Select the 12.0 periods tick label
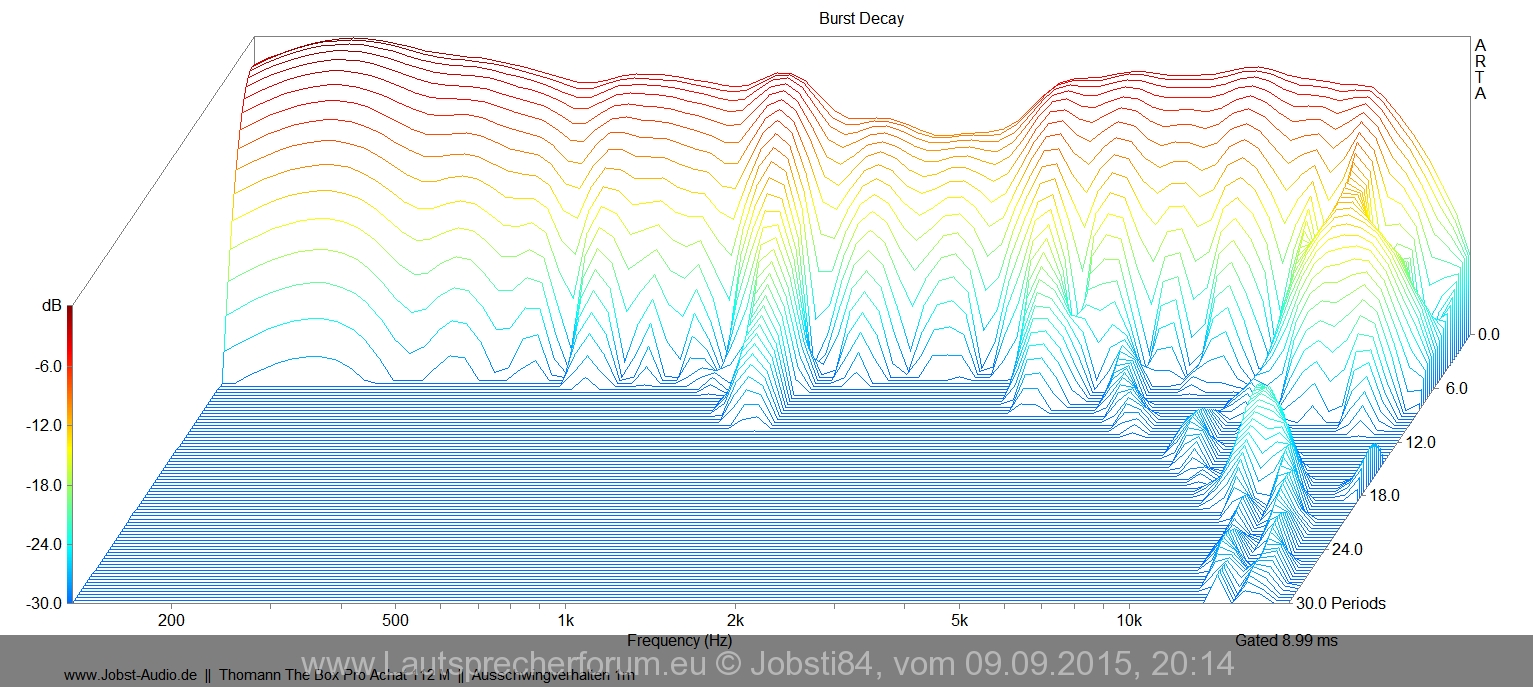This screenshot has width=1533, height=687. [x=1418, y=442]
